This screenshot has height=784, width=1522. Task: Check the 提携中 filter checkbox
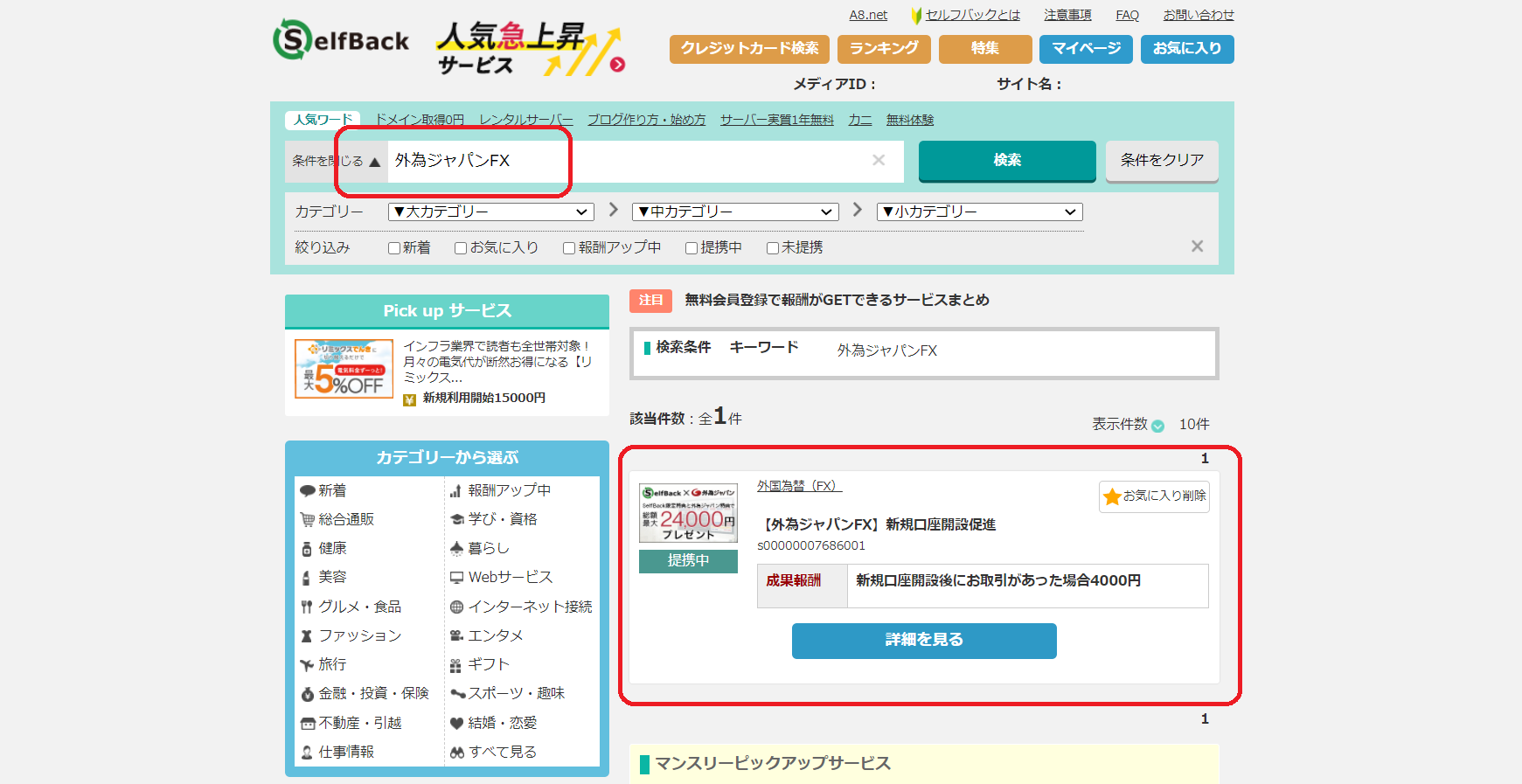tap(692, 248)
